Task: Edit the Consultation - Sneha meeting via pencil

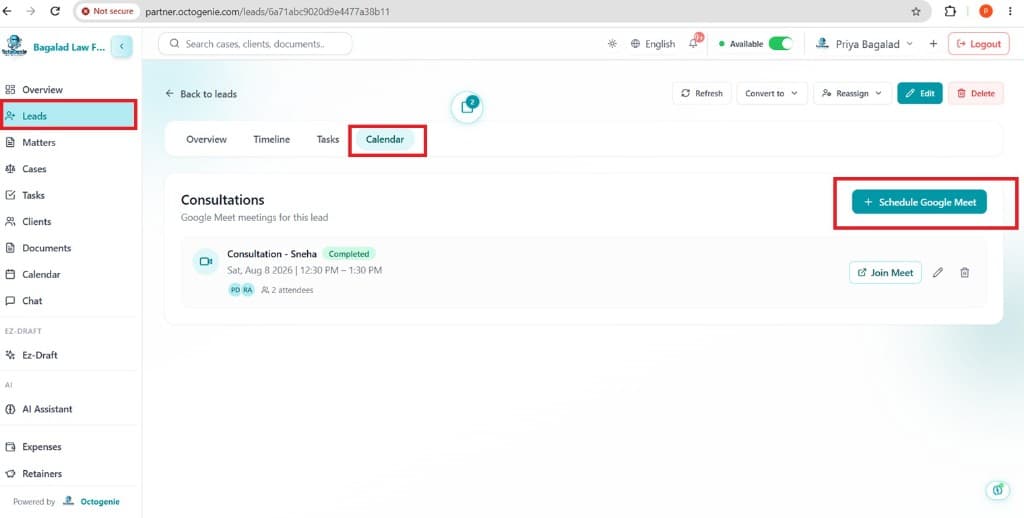Action: pyautogui.click(x=938, y=272)
